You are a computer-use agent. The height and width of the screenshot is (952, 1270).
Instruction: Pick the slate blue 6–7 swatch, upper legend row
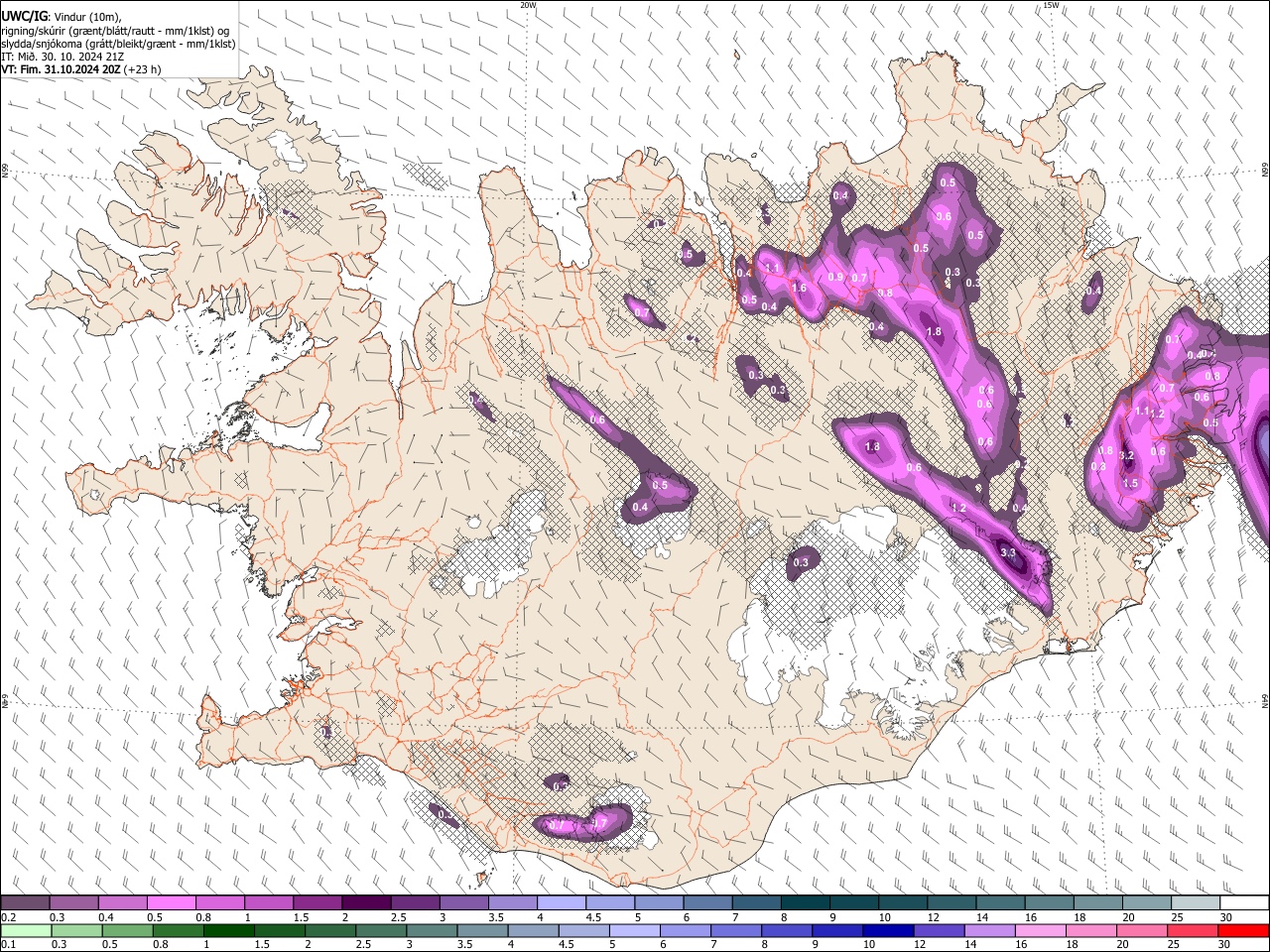(707, 903)
